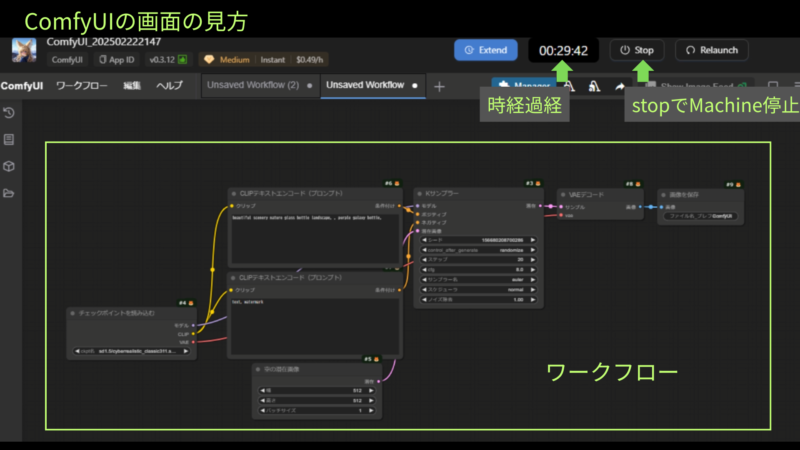Click the $0.49/h price label
Image resolution: width=800 pixels, height=450 pixels.
pyautogui.click(x=310, y=60)
